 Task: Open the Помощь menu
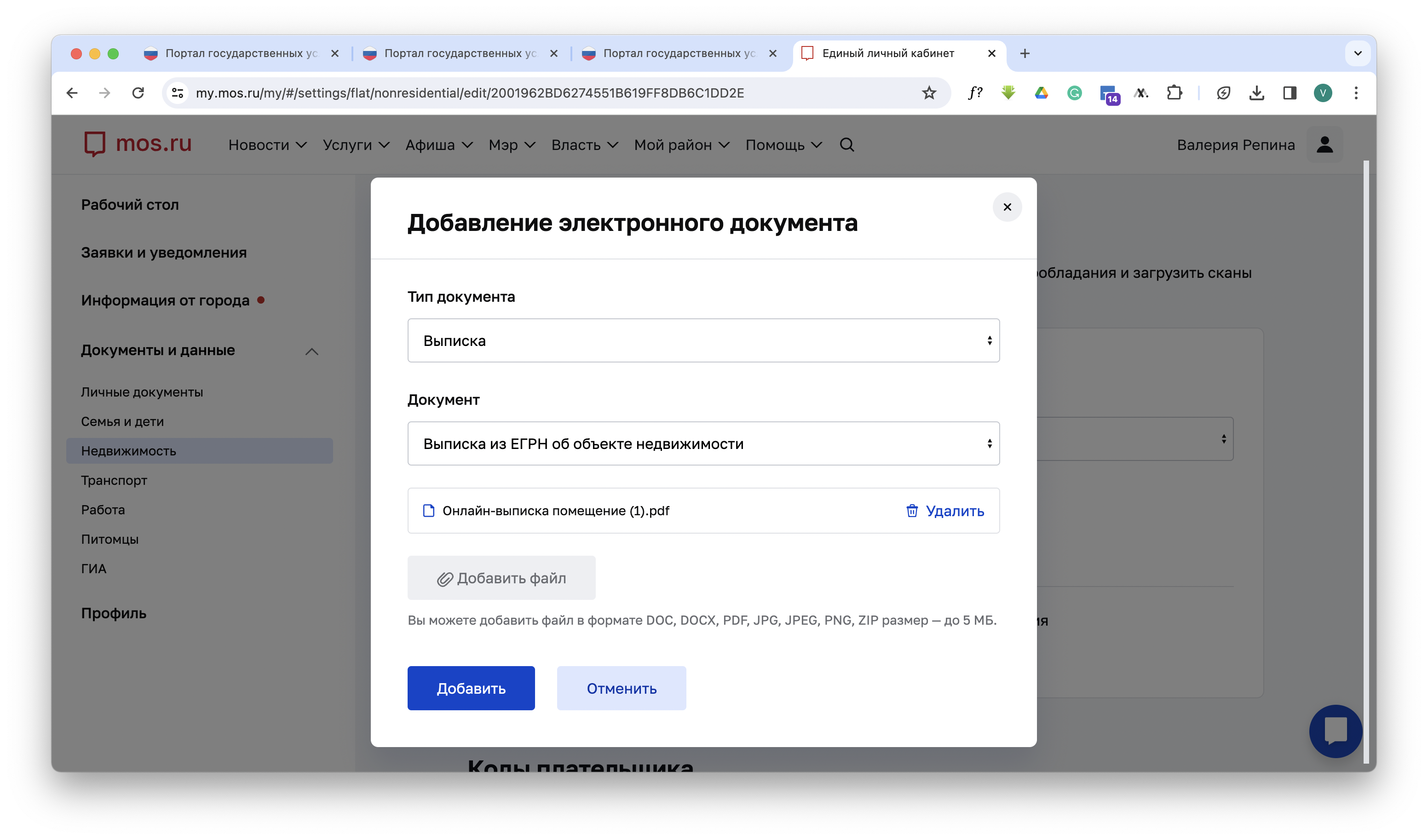coord(783,145)
